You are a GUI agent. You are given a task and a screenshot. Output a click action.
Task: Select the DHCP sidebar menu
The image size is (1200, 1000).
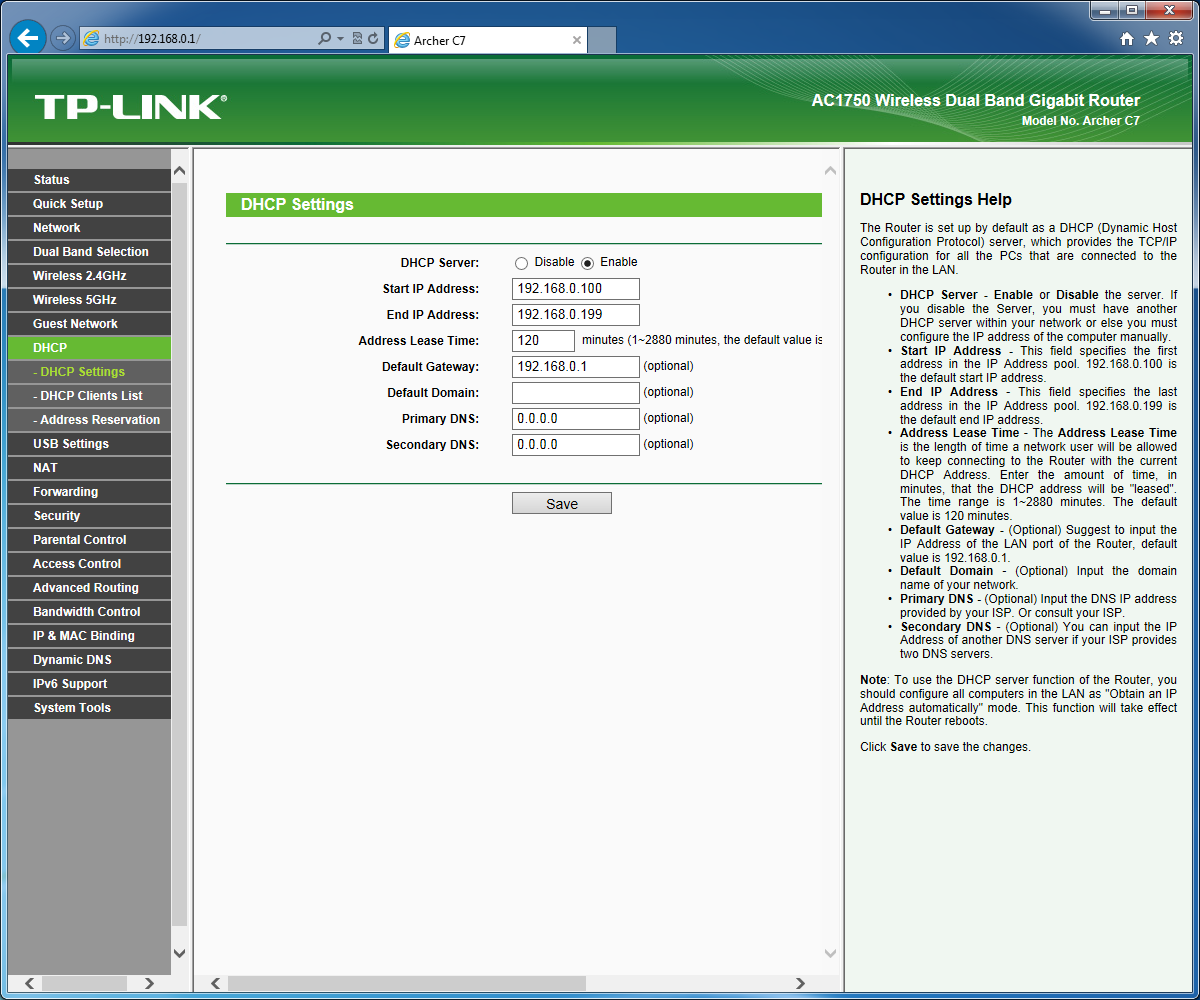point(89,348)
